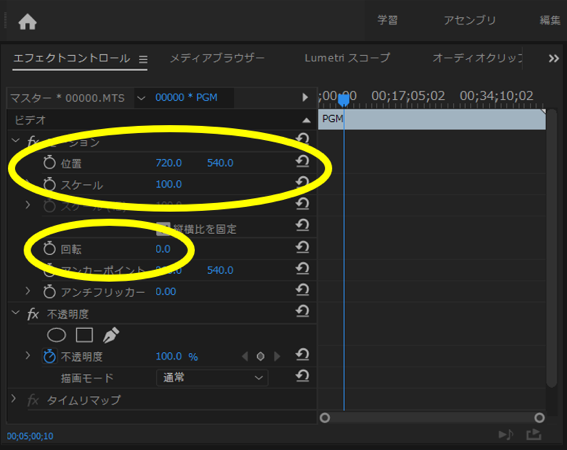Screen dimensions: 567x450
Task: Toggle the 不透明度 fx effect on/off
Action: [33, 314]
